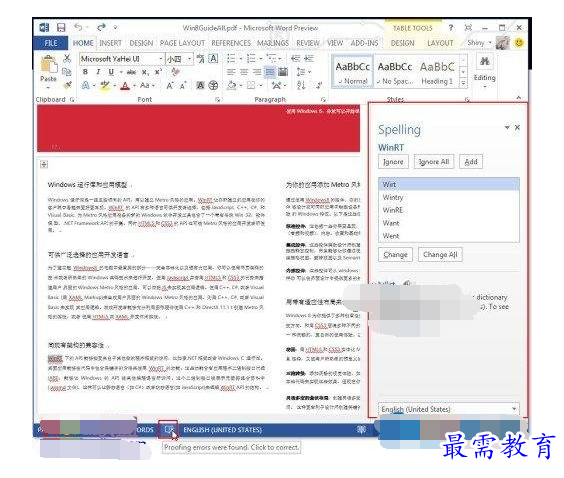This screenshot has width=564, height=478.
Task: Switch to the REVIEW tab
Action: click(x=308, y=43)
